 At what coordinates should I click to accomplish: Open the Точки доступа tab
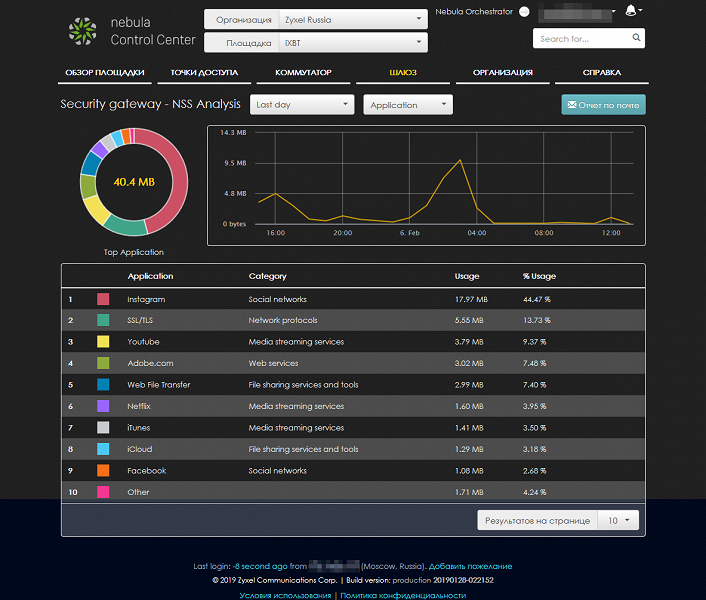click(x=204, y=73)
